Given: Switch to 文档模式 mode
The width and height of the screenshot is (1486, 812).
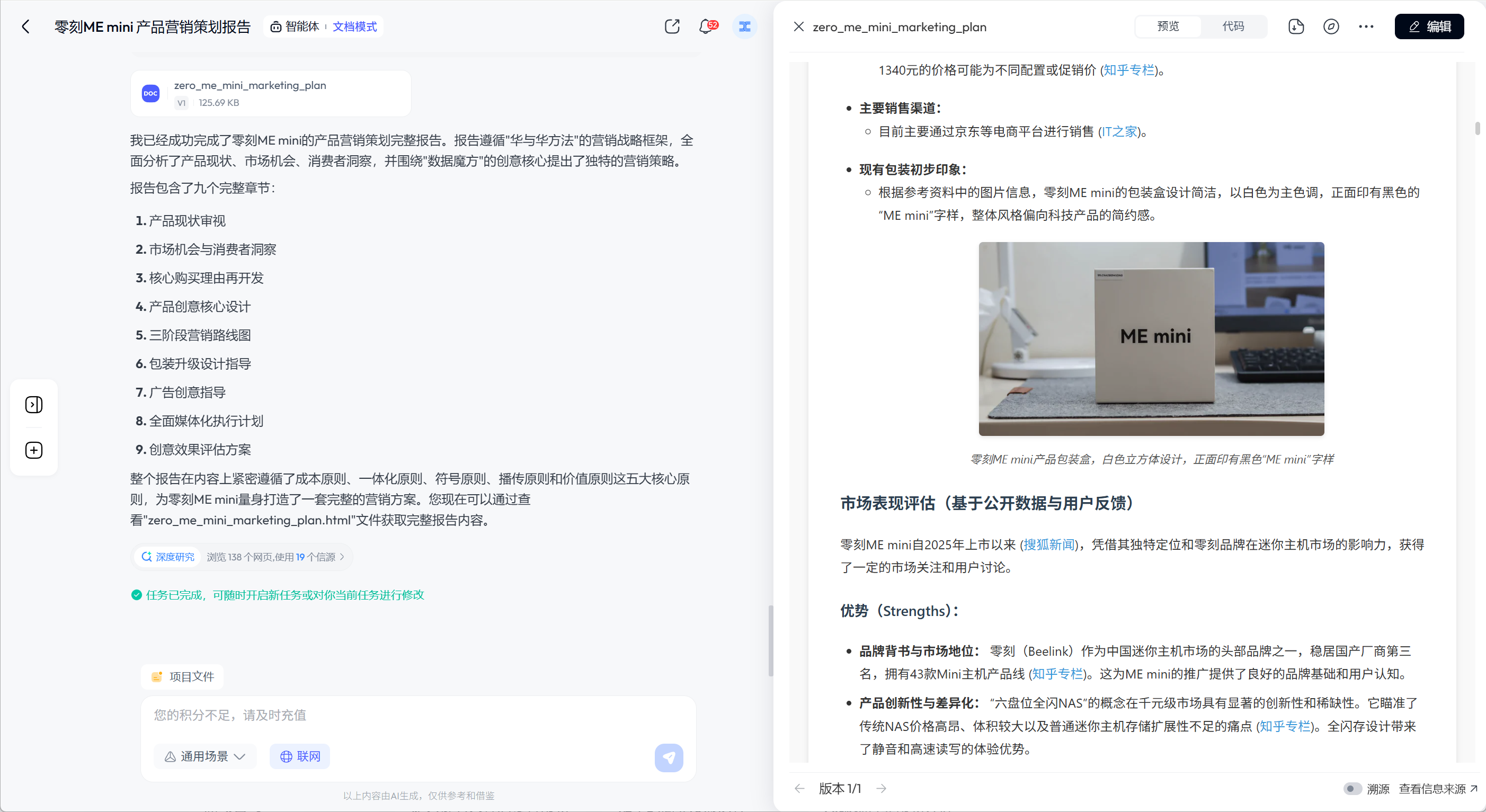Looking at the screenshot, I should pyautogui.click(x=355, y=26).
